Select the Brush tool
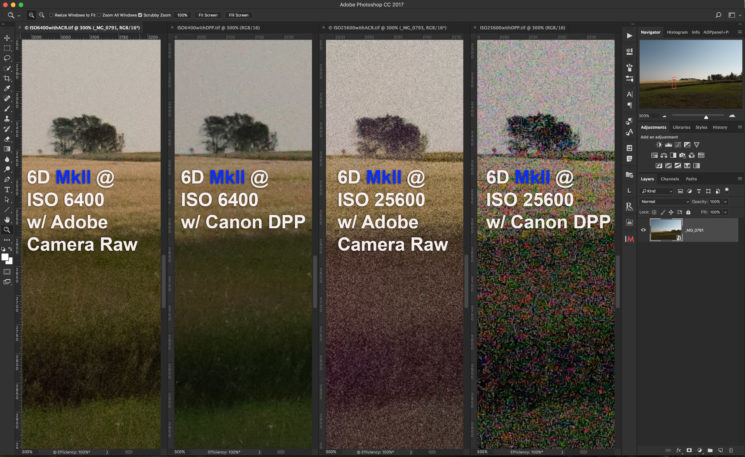The width and height of the screenshot is (745, 457). [7, 108]
